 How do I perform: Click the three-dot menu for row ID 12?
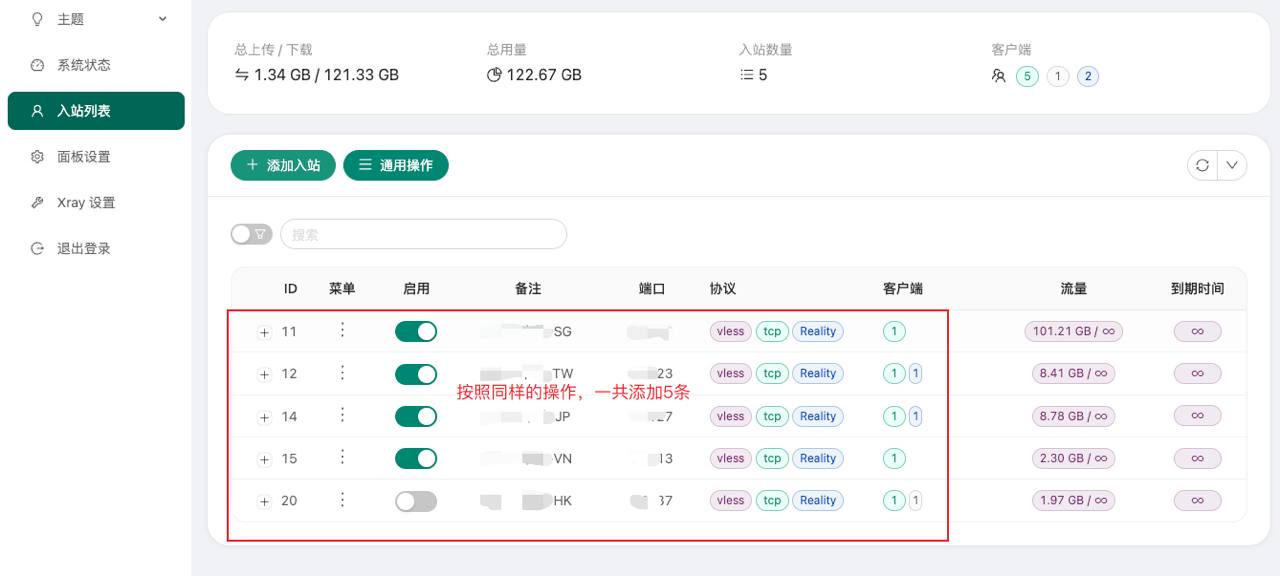tap(342, 373)
